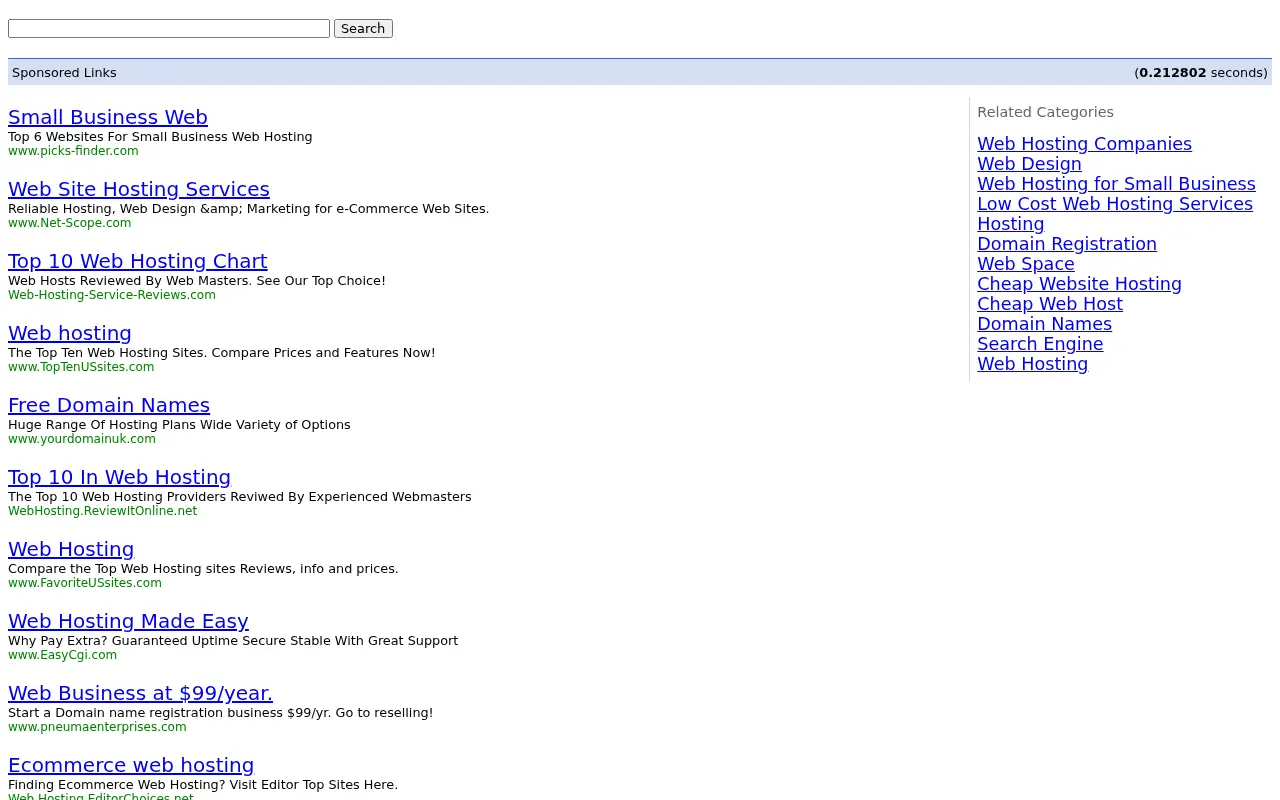Select Web Hosting for Small Business category
Screen dimensions: 1280x800
1116,184
